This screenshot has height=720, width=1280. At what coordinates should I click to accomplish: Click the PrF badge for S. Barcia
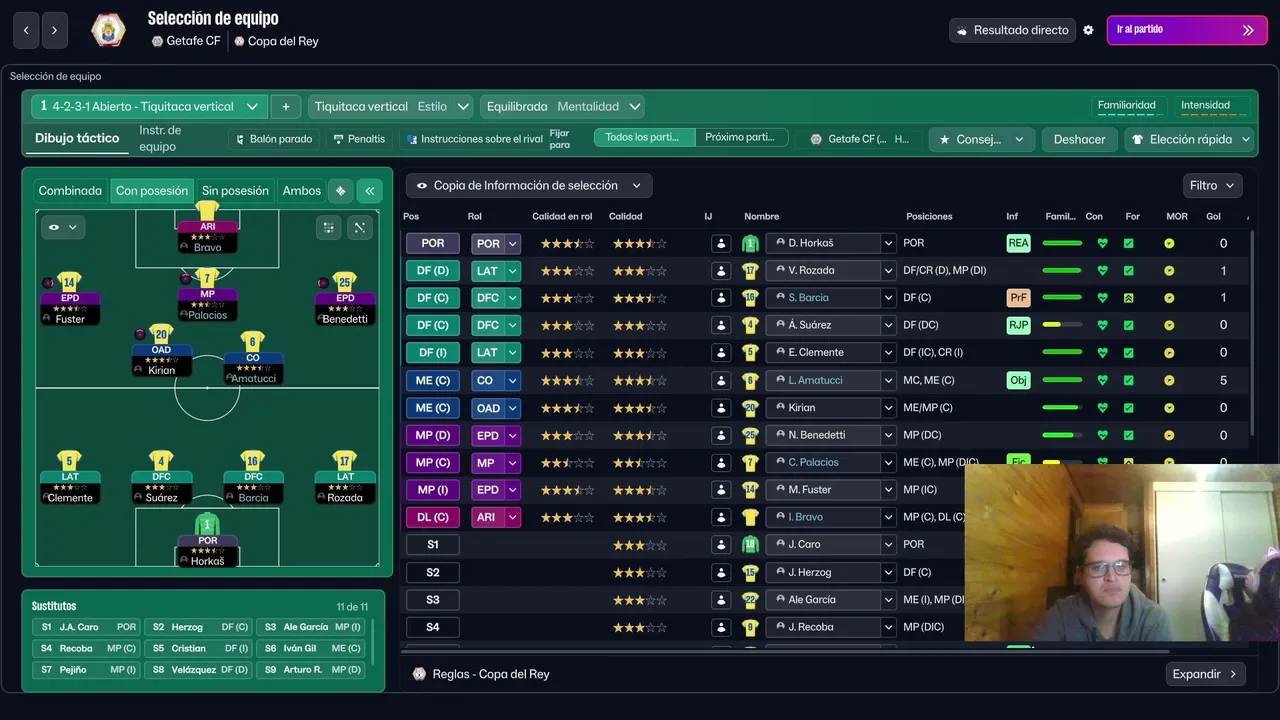pos(1018,298)
